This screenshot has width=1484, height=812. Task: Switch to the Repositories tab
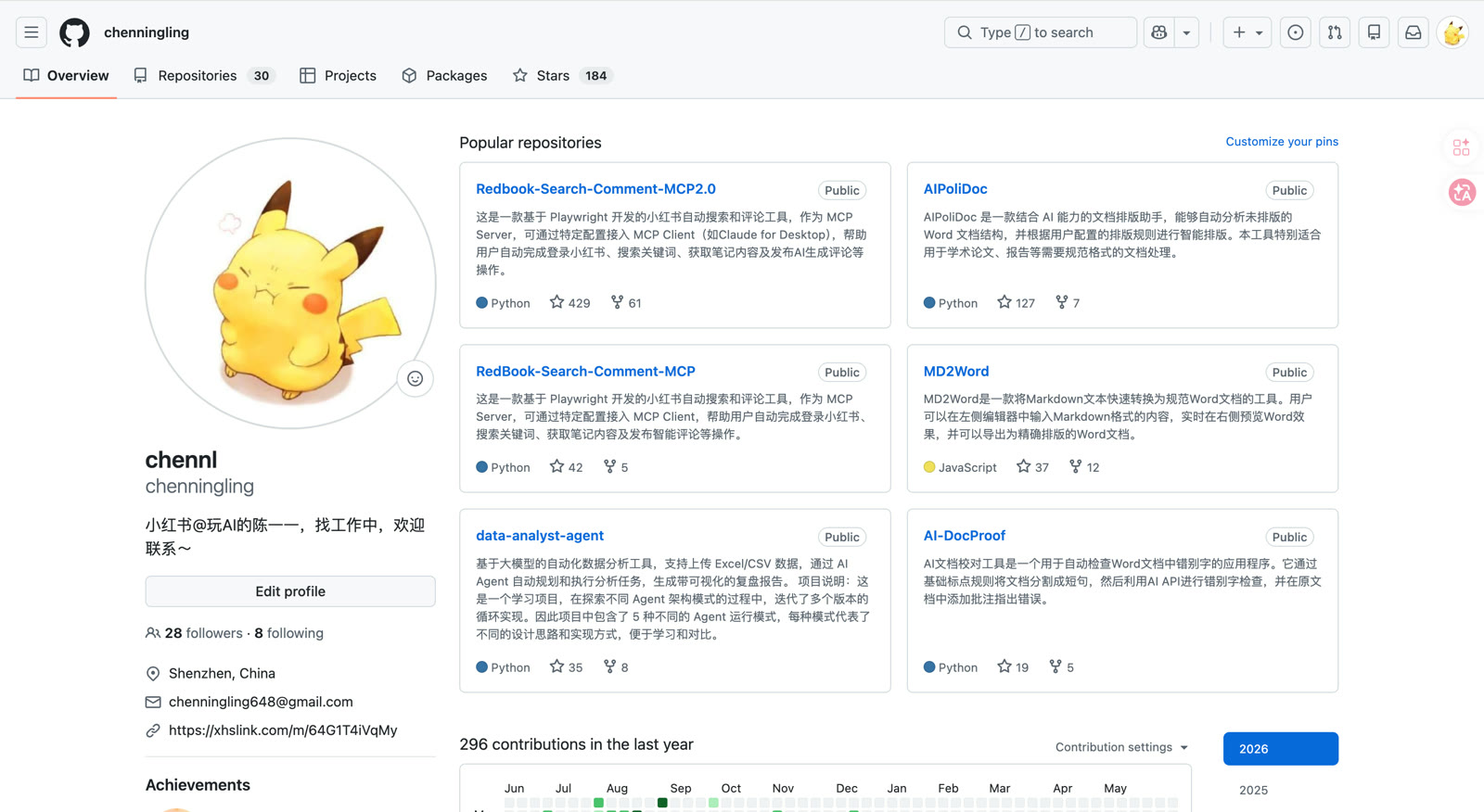[203, 76]
